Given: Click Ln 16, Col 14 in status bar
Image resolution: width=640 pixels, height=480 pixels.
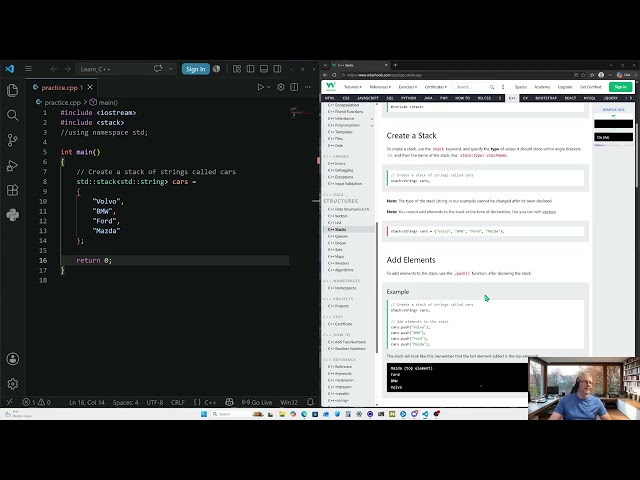Looking at the screenshot, I should point(87,402).
